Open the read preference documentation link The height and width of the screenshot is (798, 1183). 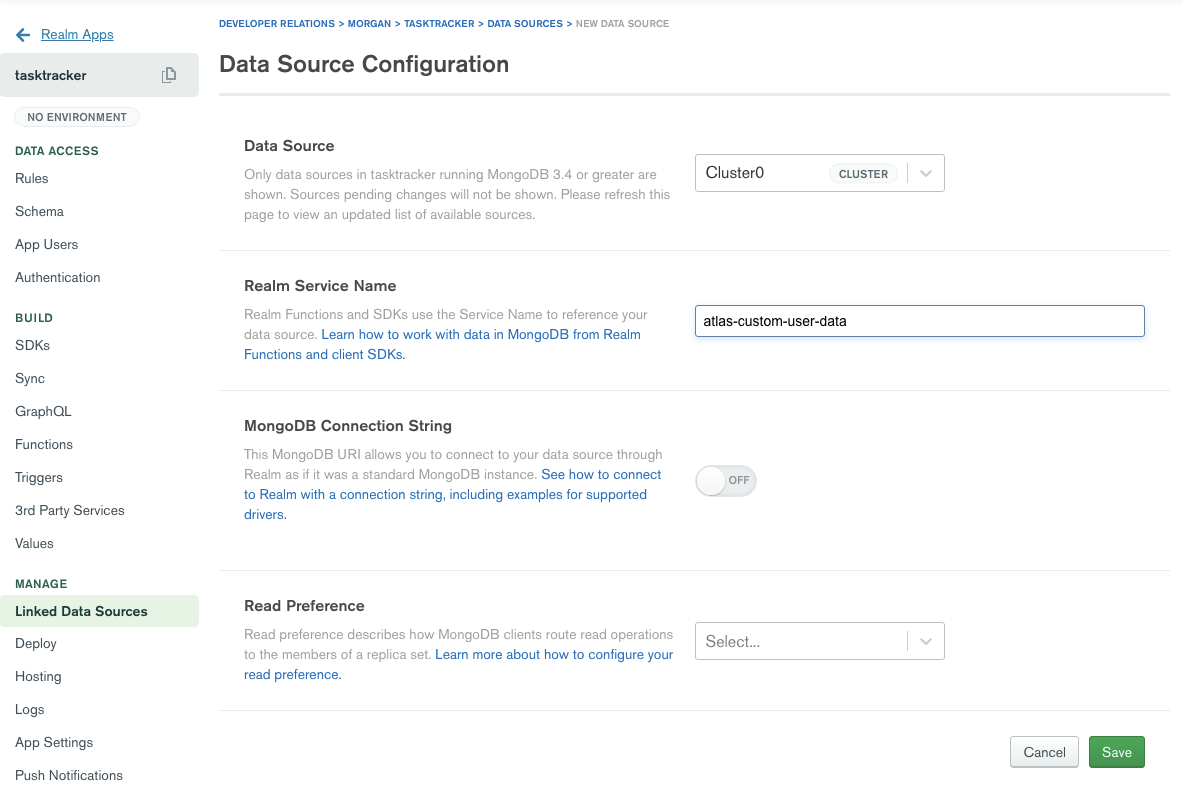coord(554,655)
